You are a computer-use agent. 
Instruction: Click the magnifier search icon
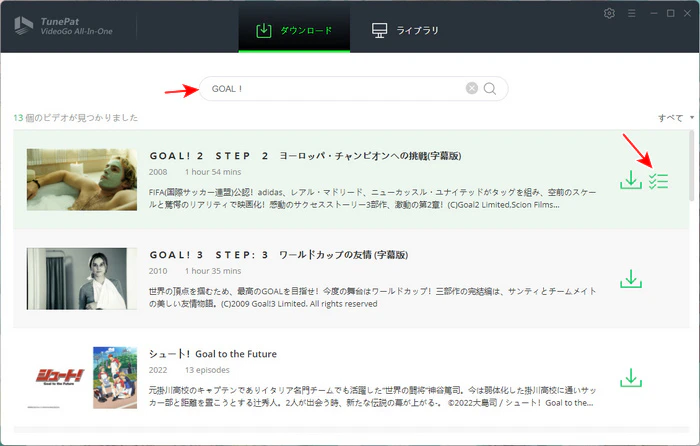point(490,88)
